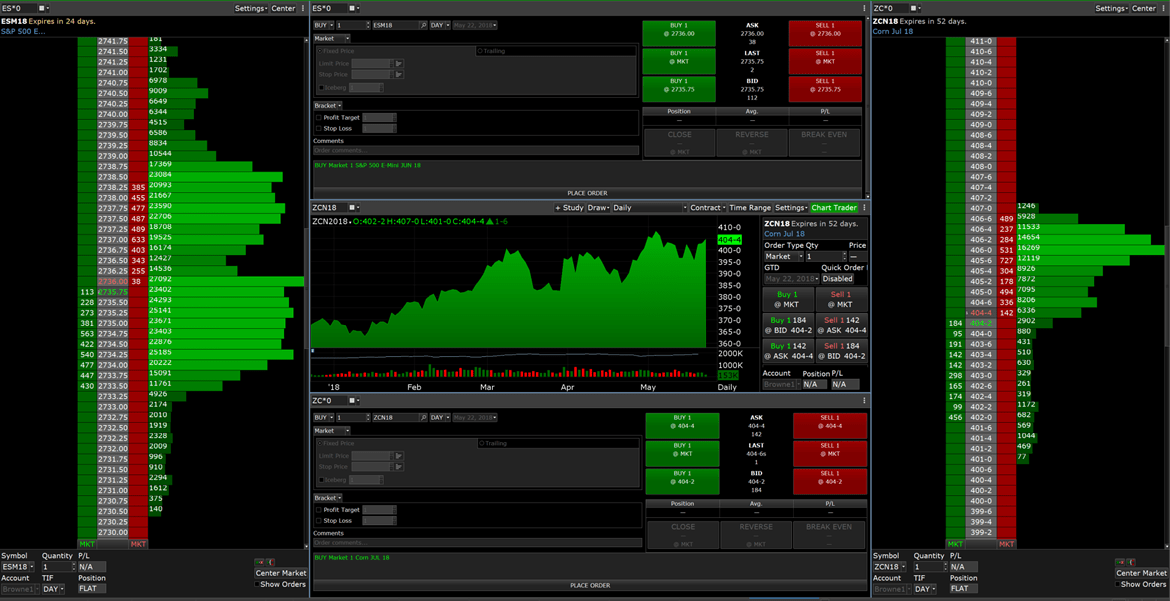Viewport: 1170px width, 601px height.
Task: Click the Order comments field in ES ticket
Action: click(x=475, y=151)
